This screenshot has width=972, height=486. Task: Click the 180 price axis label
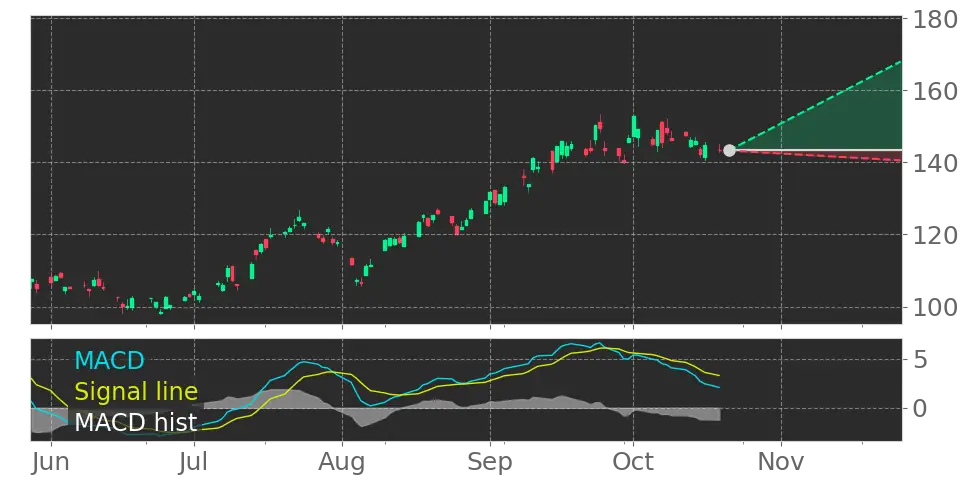coord(934,20)
